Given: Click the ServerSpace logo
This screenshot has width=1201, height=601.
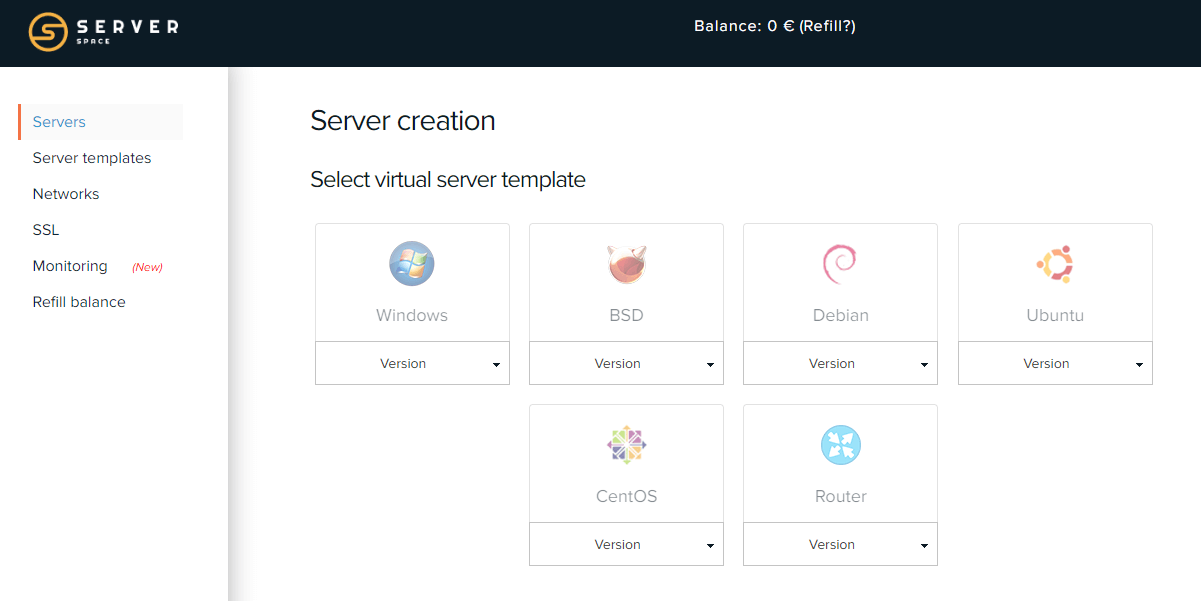Looking at the screenshot, I should (103, 31).
